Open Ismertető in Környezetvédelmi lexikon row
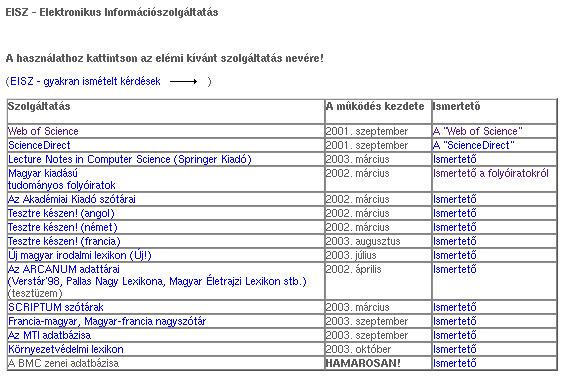 pyautogui.click(x=455, y=350)
